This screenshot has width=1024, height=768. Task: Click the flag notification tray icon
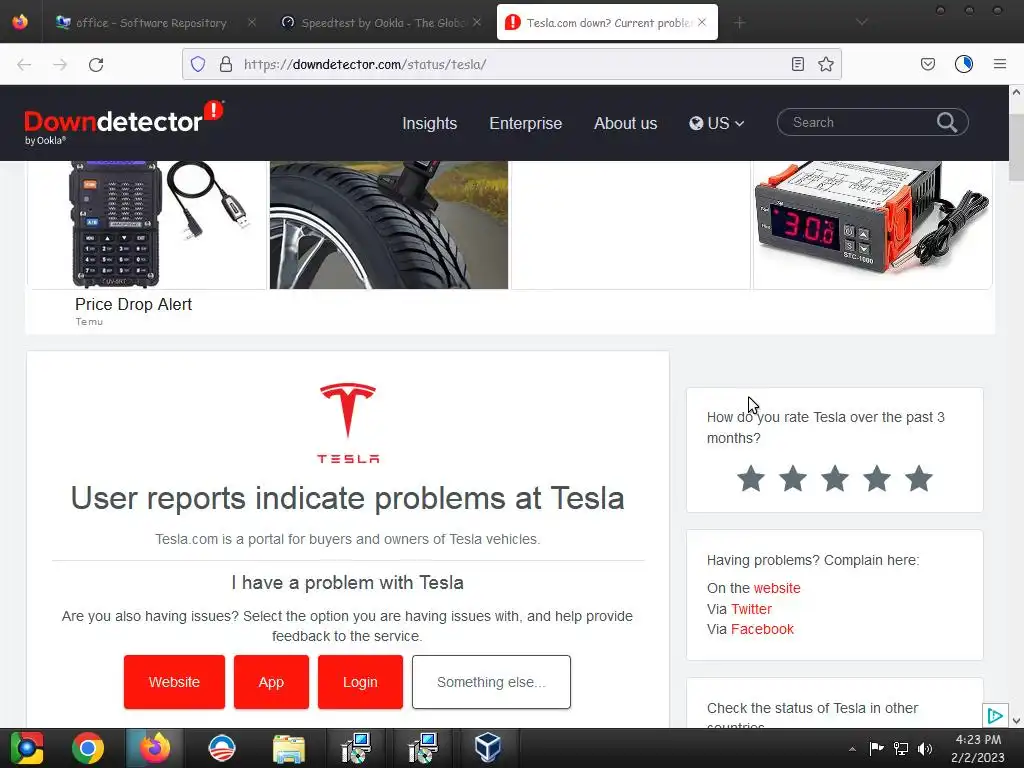(x=876, y=748)
